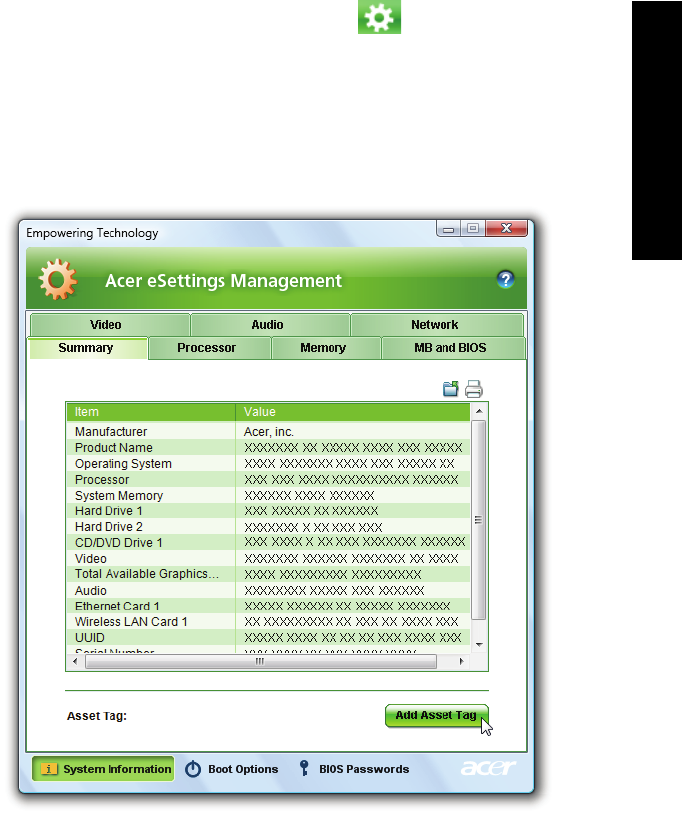
Task: Click the vertical scrollbar down arrow
Action: [479, 645]
